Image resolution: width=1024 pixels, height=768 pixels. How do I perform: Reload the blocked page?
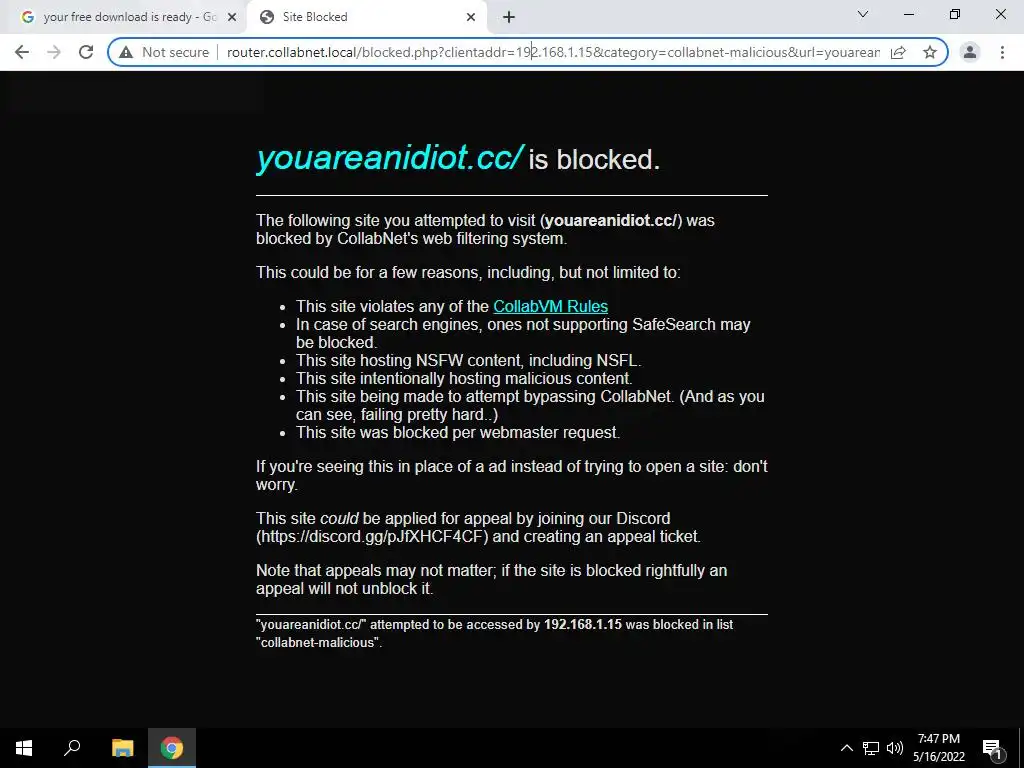[x=86, y=52]
